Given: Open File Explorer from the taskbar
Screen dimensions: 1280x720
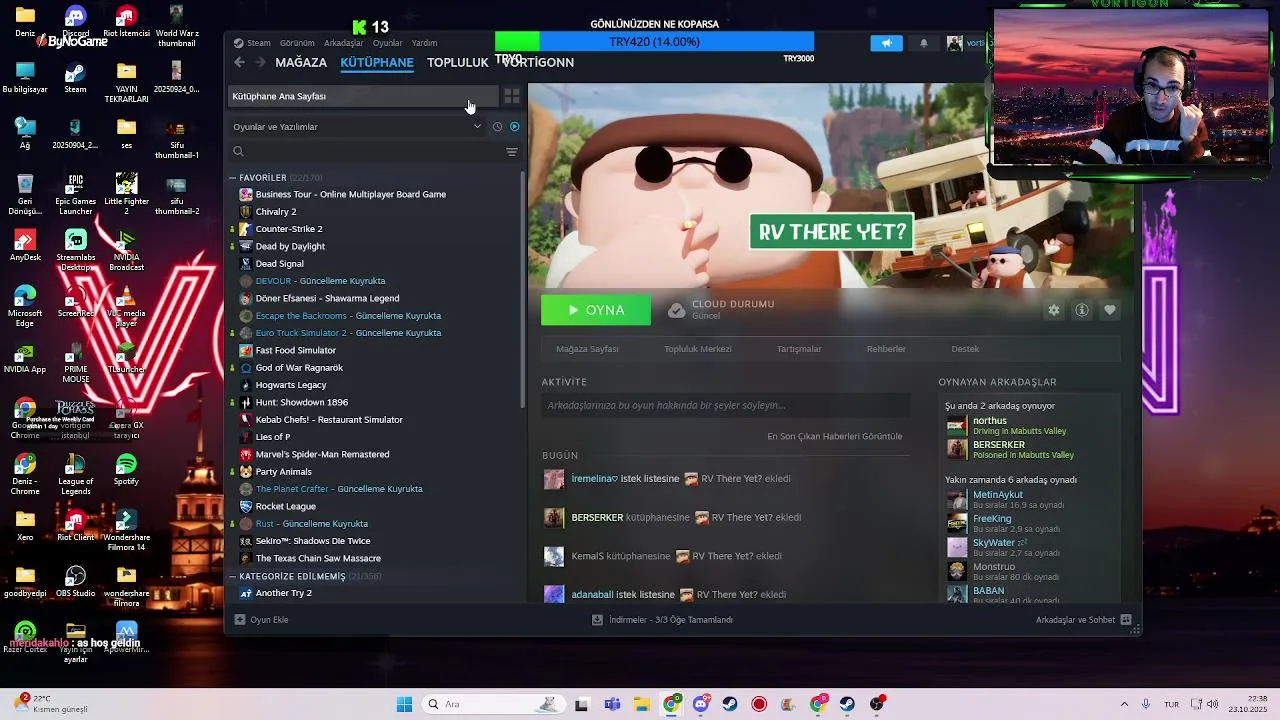Looking at the screenshot, I should click(x=641, y=704).
